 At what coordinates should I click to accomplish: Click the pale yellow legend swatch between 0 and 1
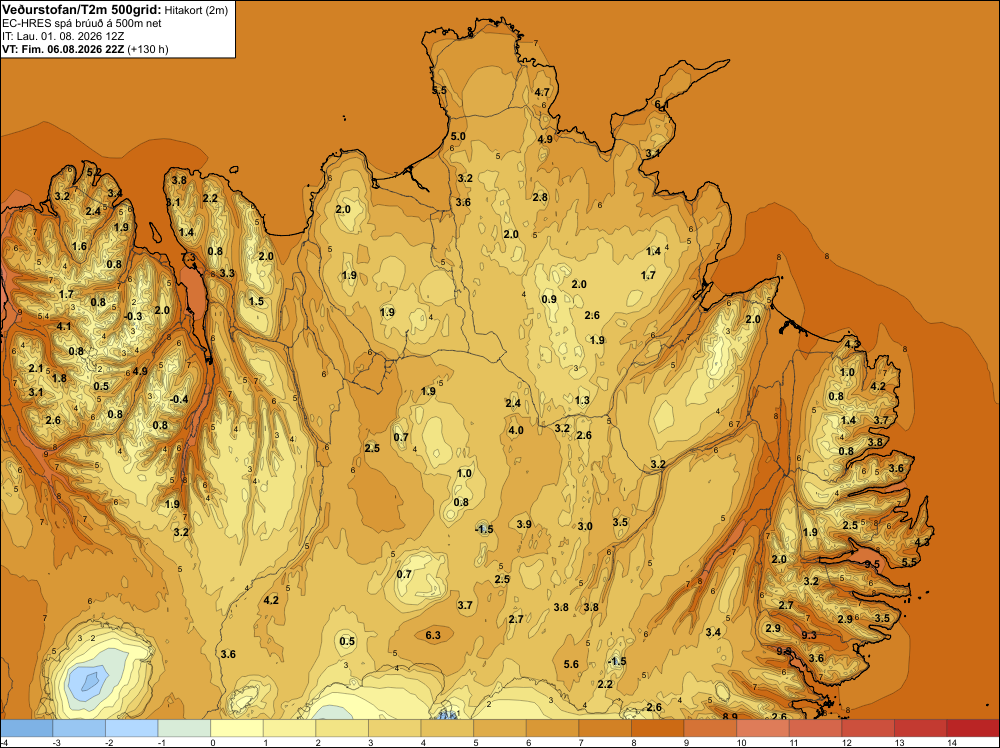tap(237, 728)
